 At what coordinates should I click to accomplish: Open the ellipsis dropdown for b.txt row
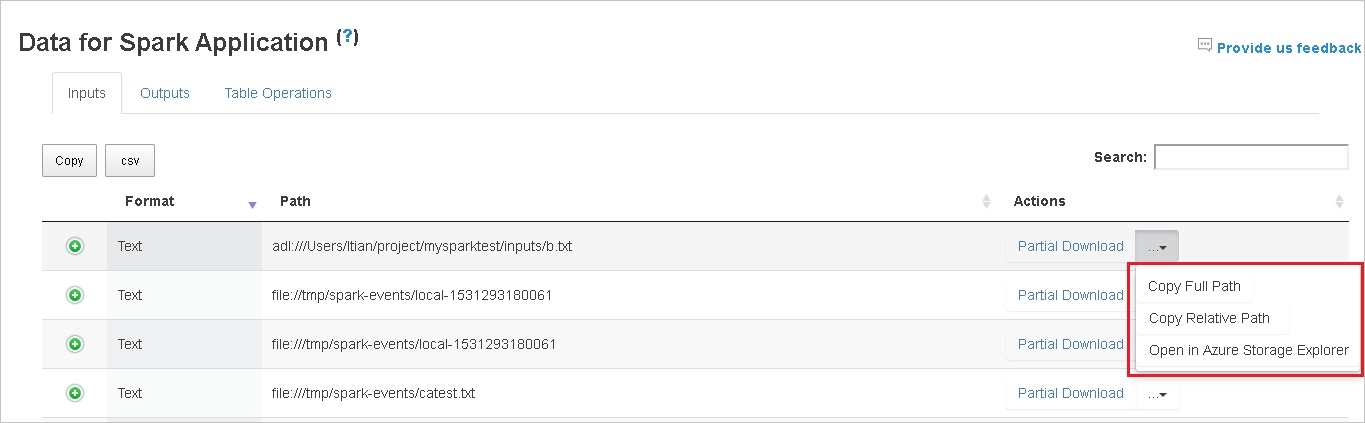[x=1157, y=246]
